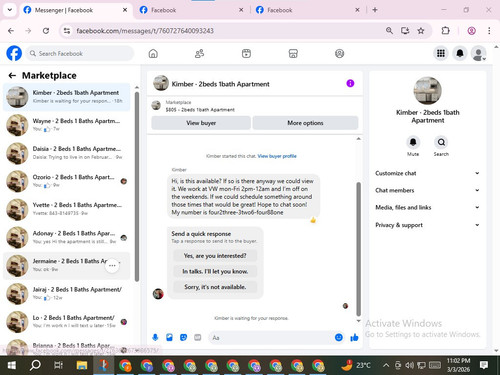
Task: Open the Marketplace storefront icon in navigation
Action: [x=293, y=54]
